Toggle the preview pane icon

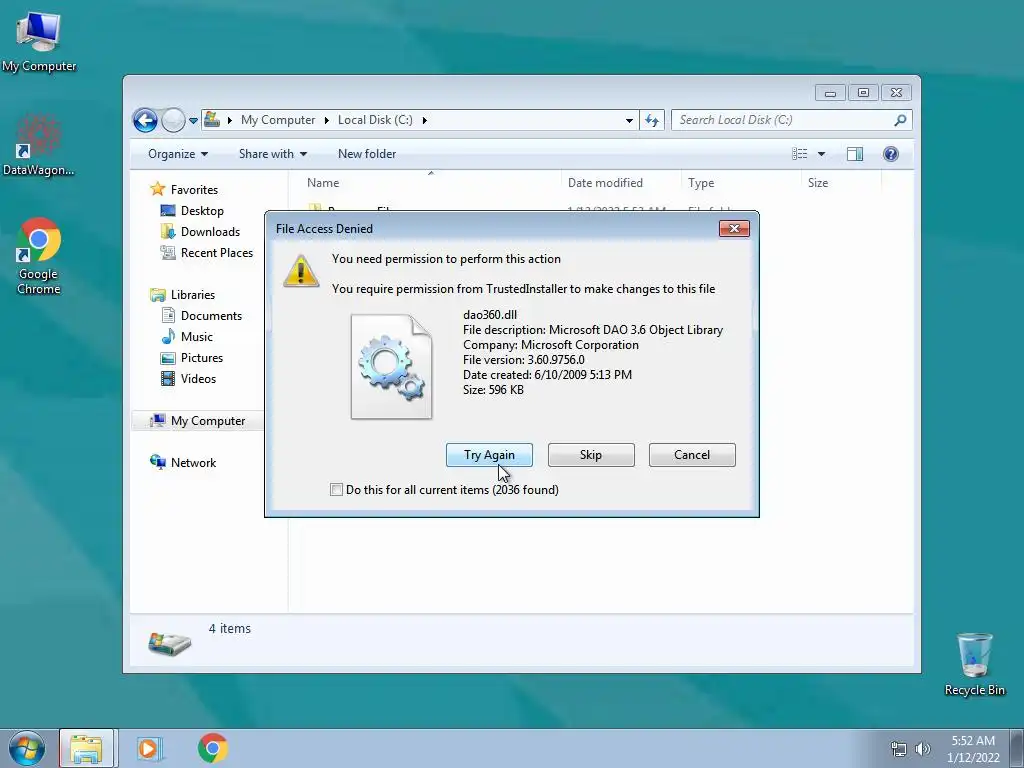coord(855,154)
